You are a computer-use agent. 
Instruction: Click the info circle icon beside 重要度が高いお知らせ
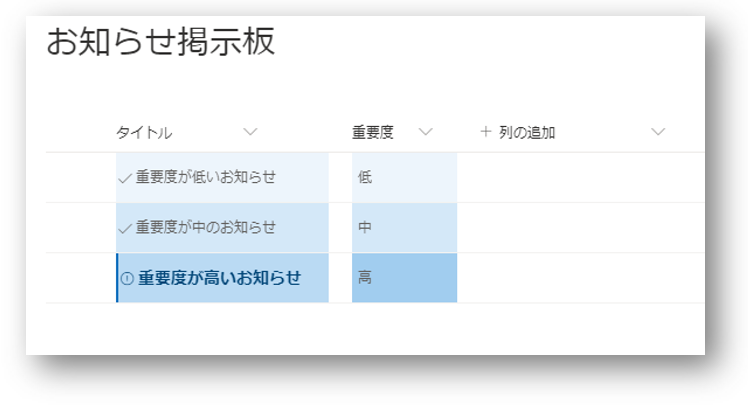[x=127, y=279]
